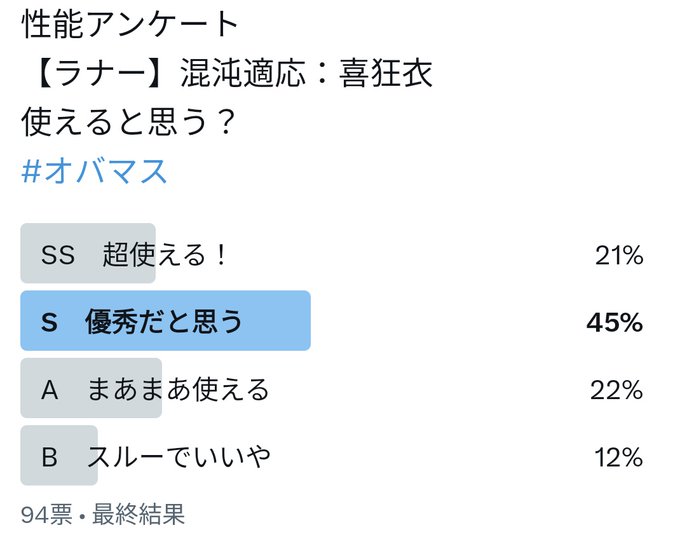680x544 pixels.
Task: Open the #オバマス hashtag link
Action: [x=94, y=171]
